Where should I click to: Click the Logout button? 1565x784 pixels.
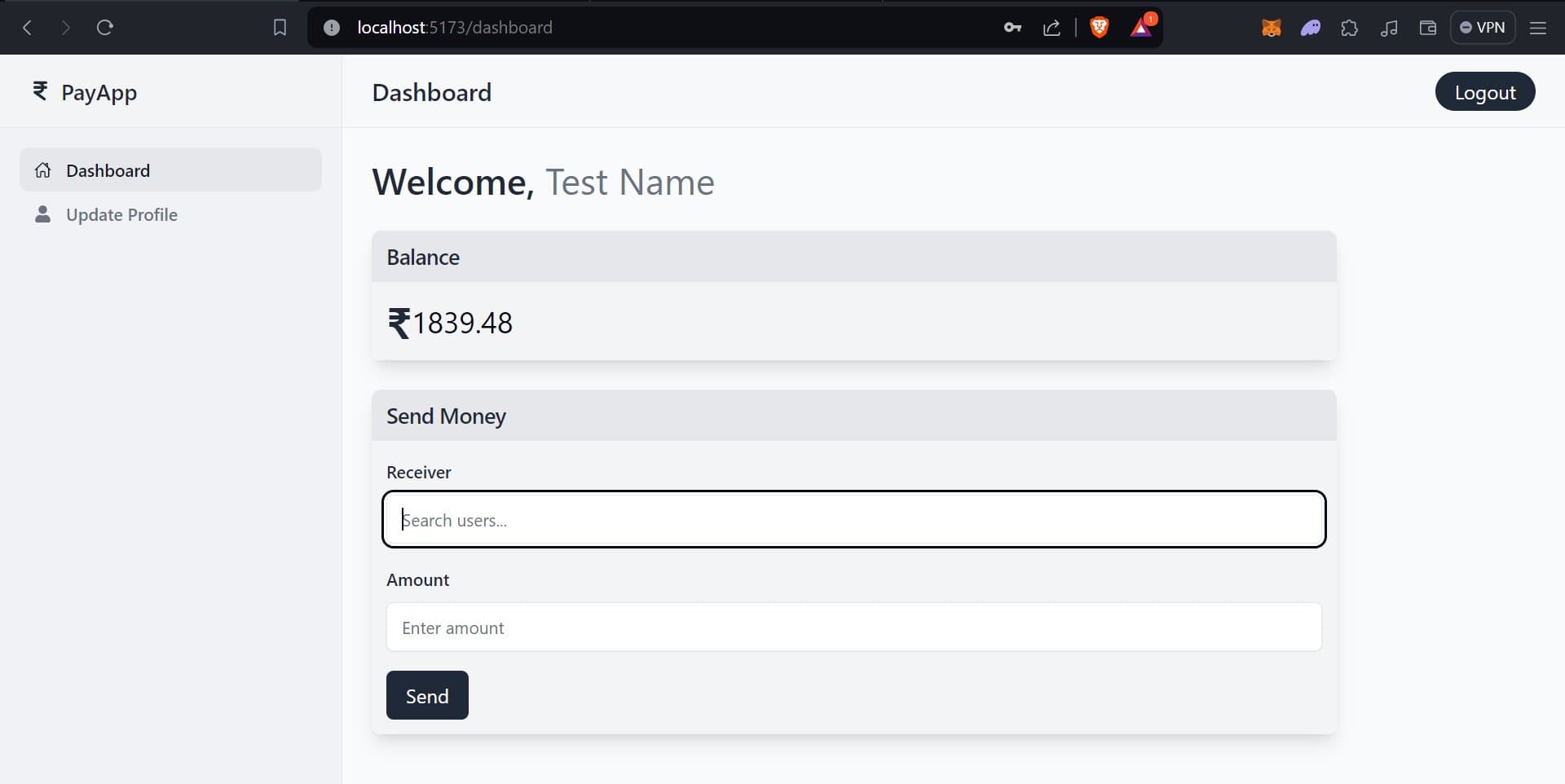click(x=1484, y=92)
